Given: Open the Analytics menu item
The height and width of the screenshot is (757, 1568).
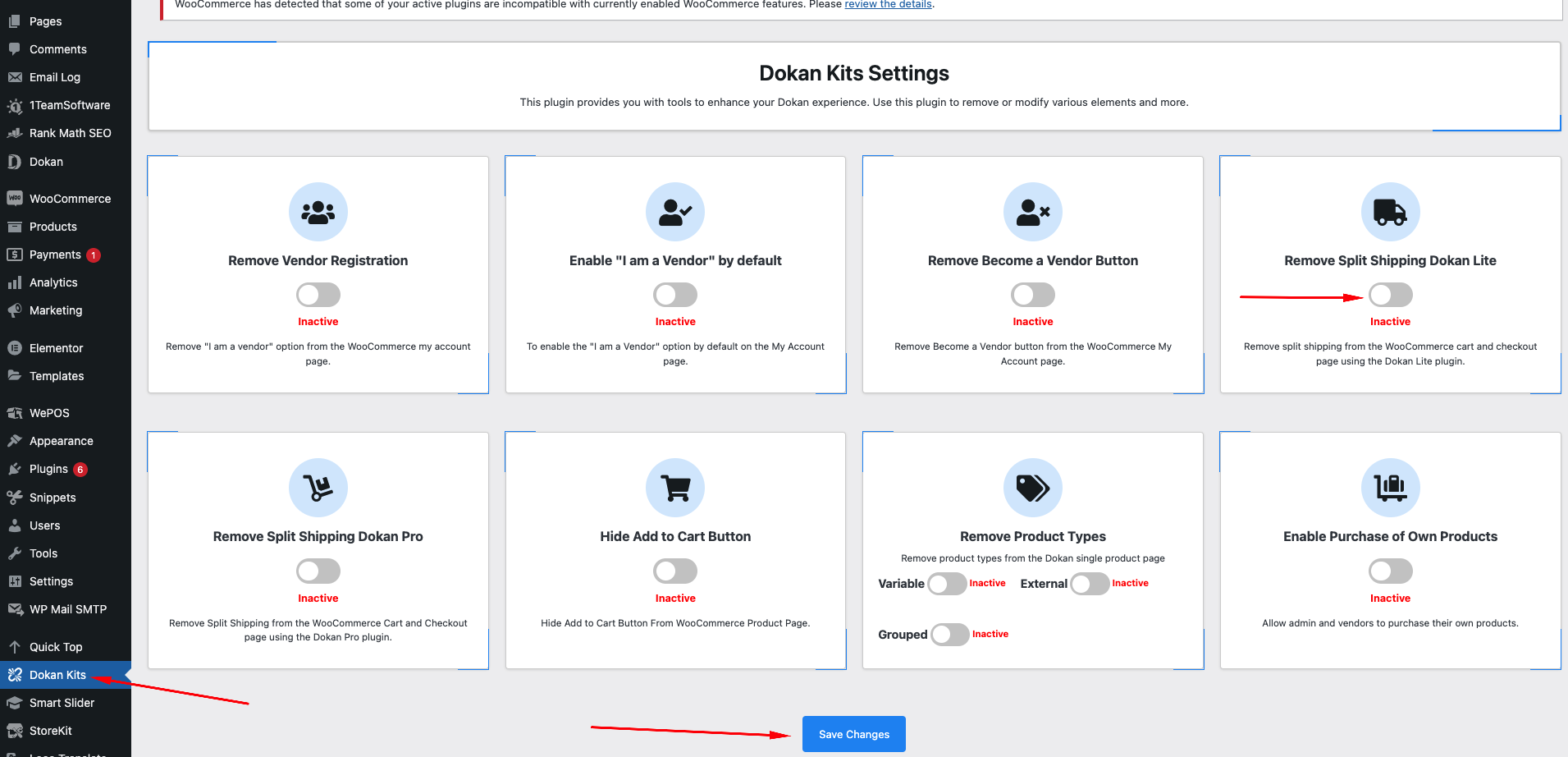Looking at the screenshot, I should (x=66, y=282).
